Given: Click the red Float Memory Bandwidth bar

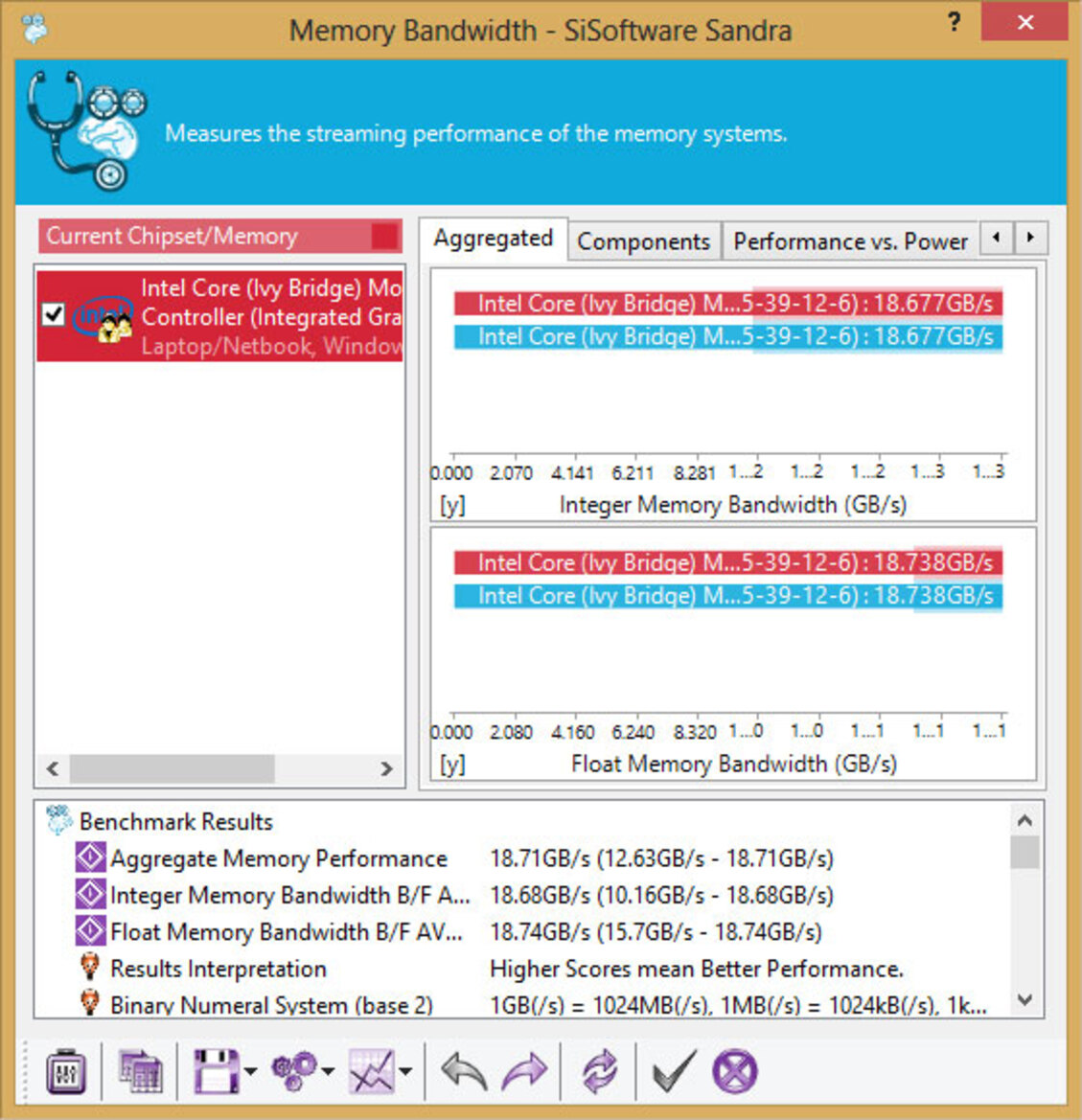Looking at the screenshot, I should pyautogui.click(x=728, y=562).
